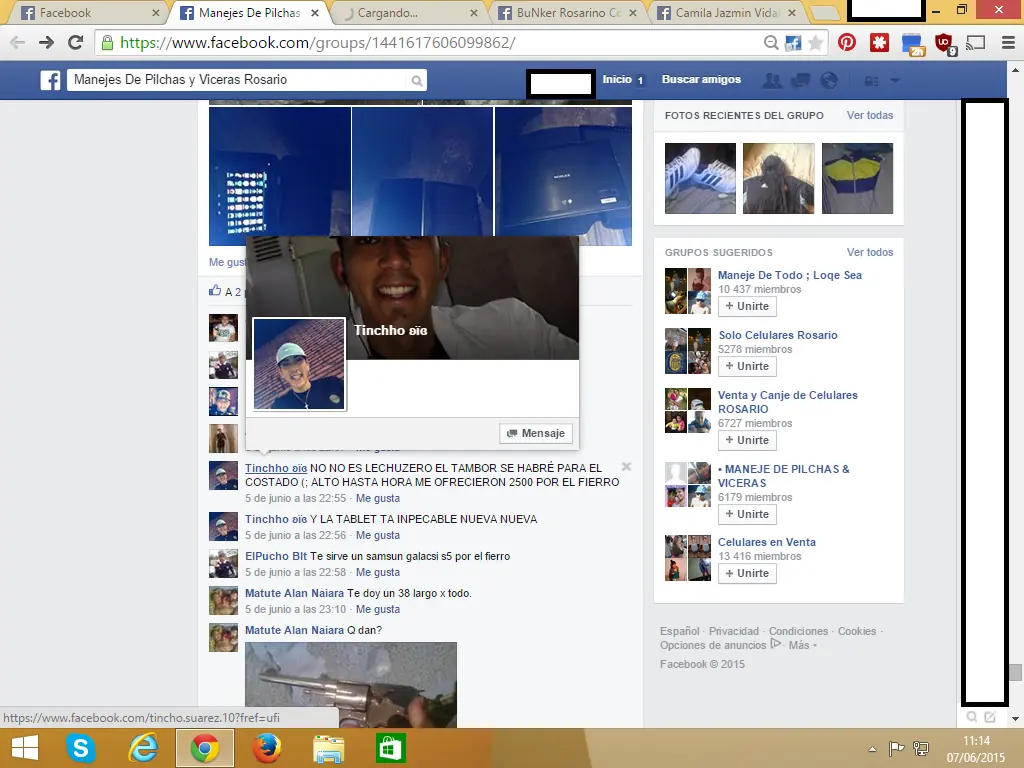Open friend requests on the Facebook navbar
1024x768 pixels.
coord(773,80)
